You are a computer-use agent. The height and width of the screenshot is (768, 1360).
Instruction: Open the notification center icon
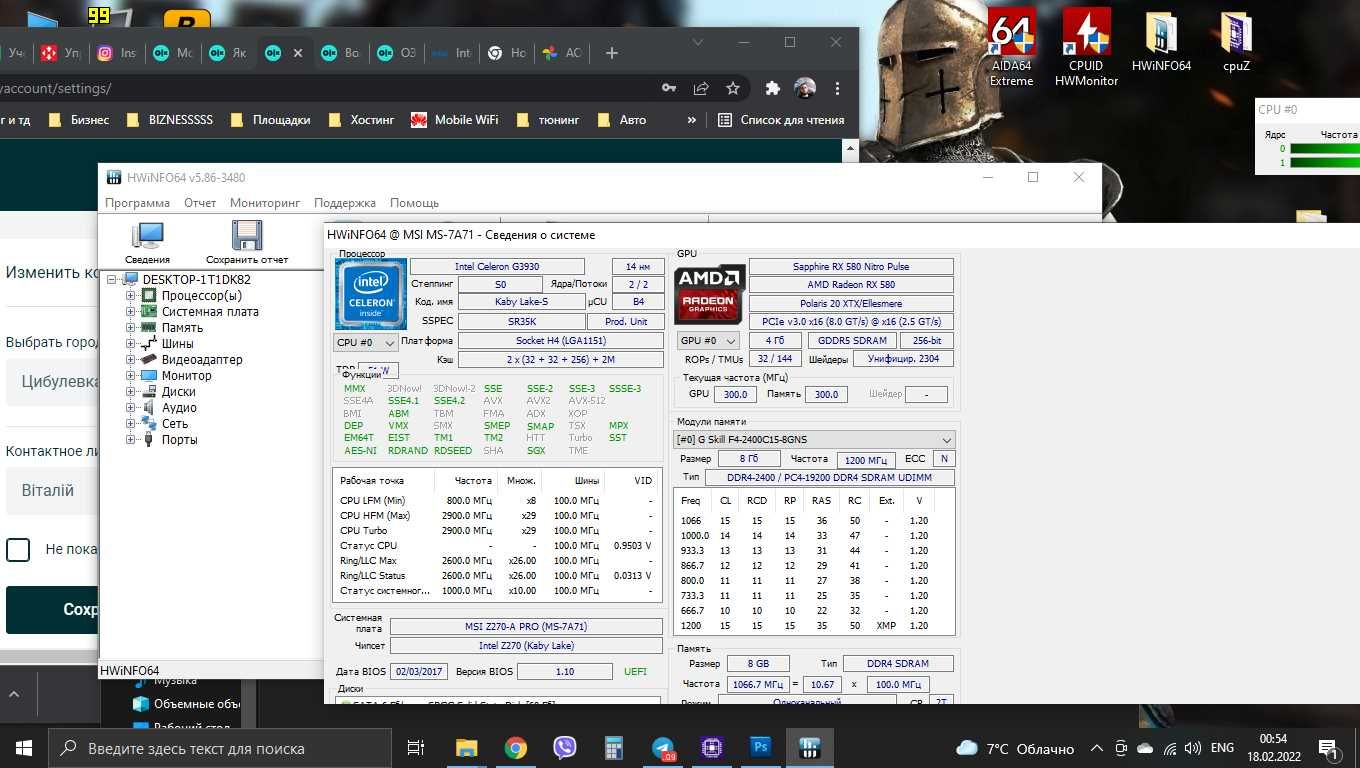[1329, 747]
